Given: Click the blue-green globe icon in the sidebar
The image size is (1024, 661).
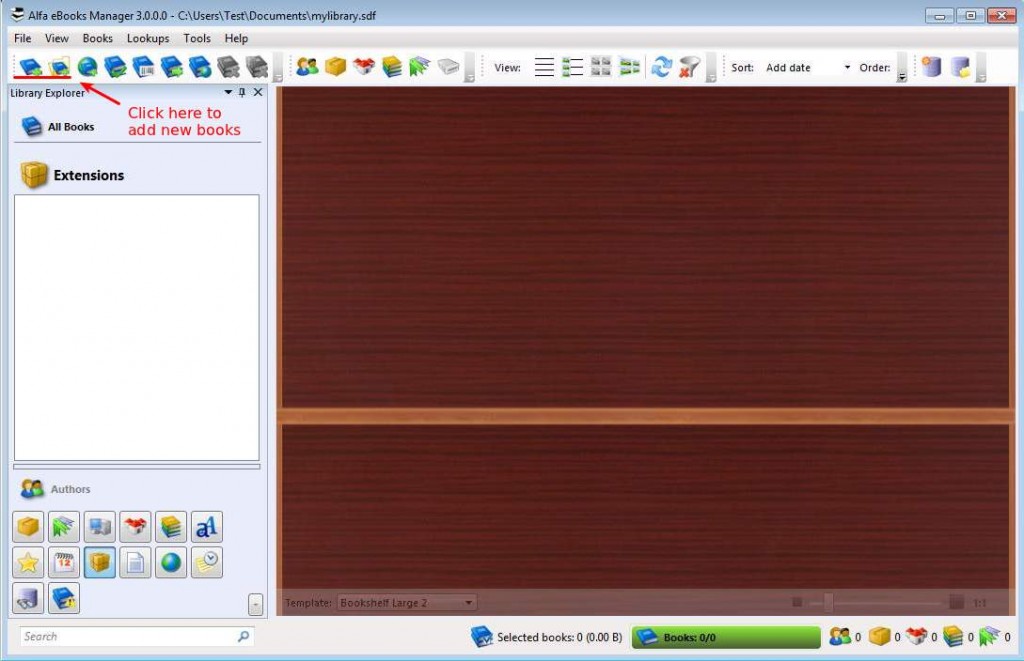Looking at the screenshot, I should (171, 562).
